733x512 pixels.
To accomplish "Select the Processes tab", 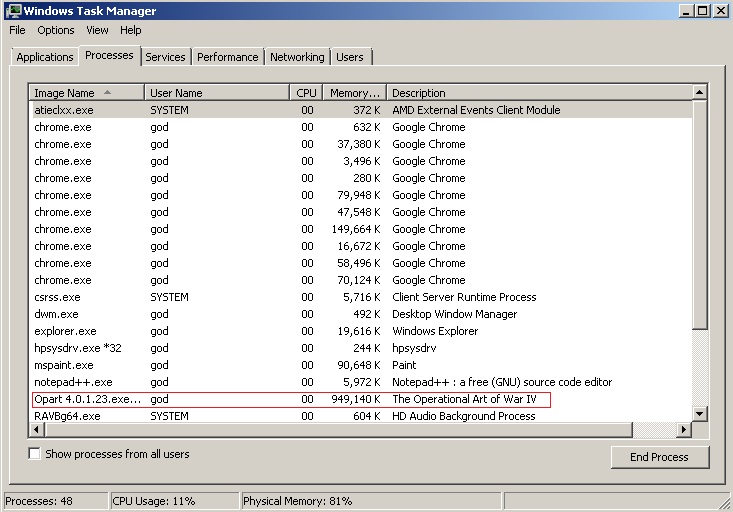I will click(x=109, y=55).
